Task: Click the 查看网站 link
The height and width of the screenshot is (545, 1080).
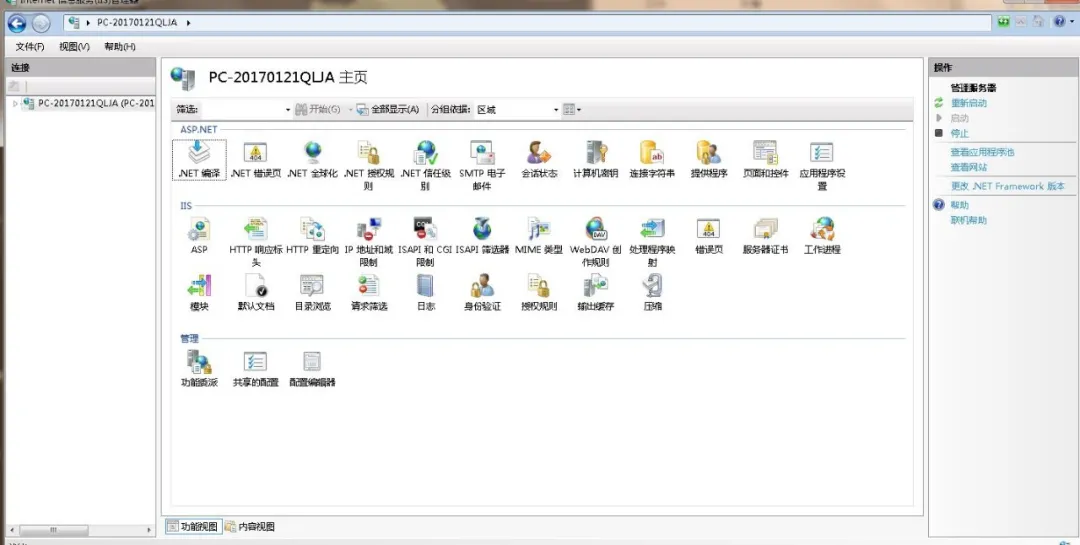Action: (968, 167)
